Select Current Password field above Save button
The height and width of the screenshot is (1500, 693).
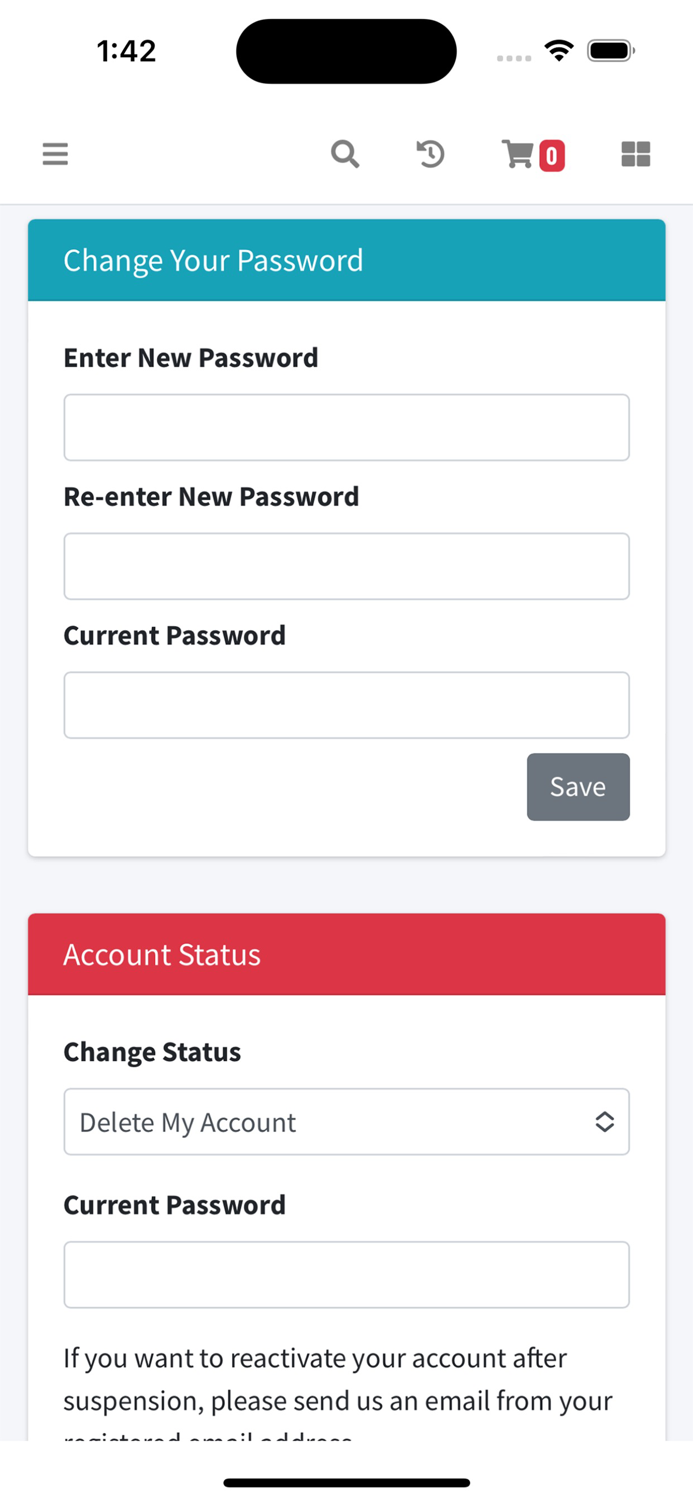click(346, 706)
